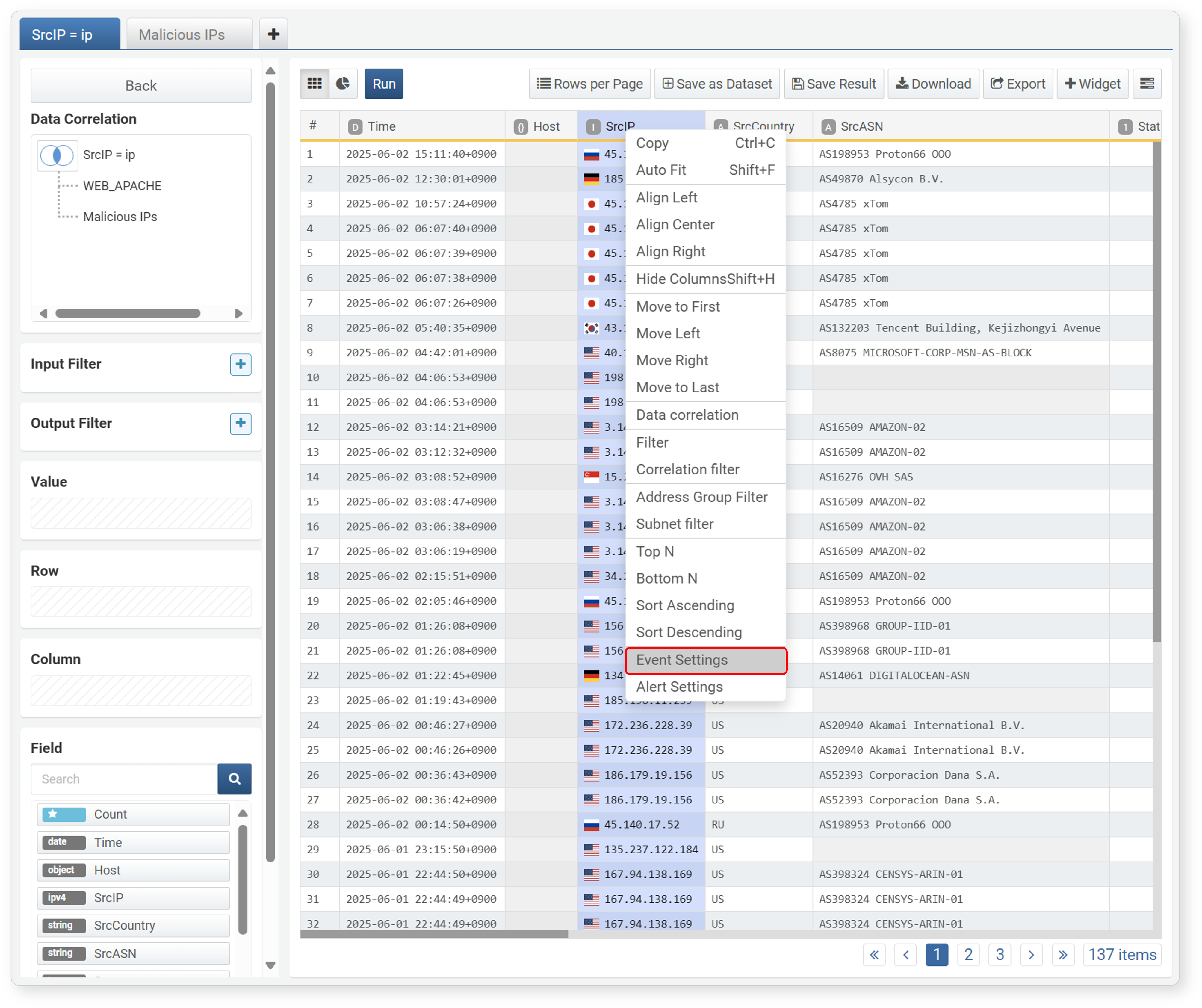Add result as Widget
Viewport: 1202px width, 1008px height.
click(x=1092, y=84)
